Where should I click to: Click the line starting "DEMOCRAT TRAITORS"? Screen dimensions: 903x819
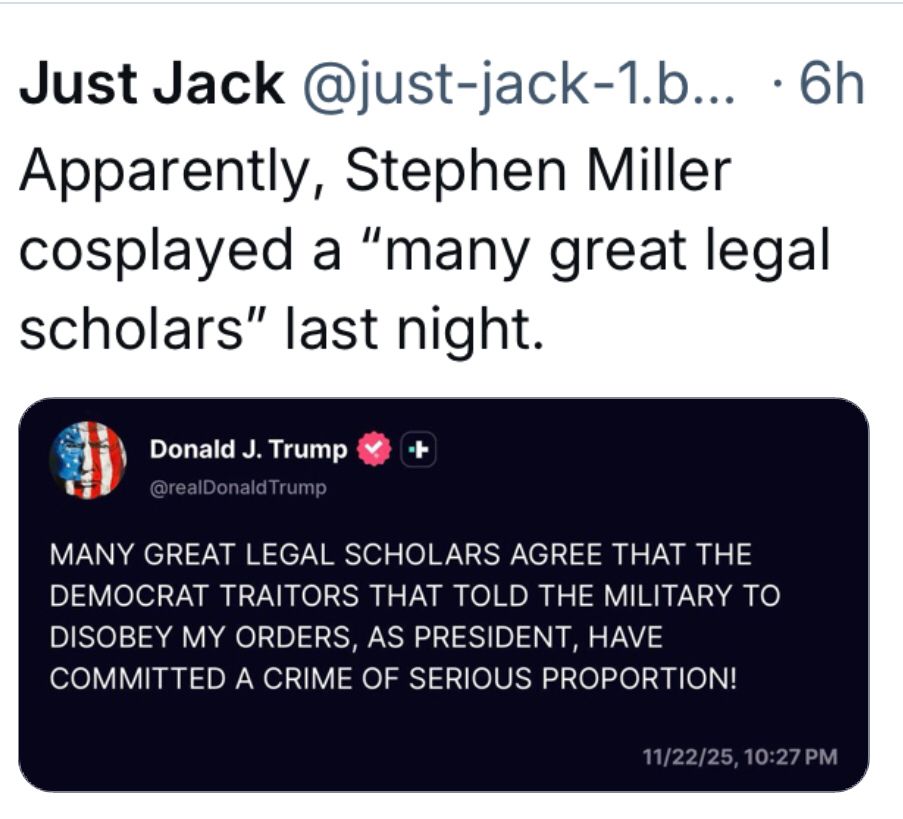coord(415,596)
